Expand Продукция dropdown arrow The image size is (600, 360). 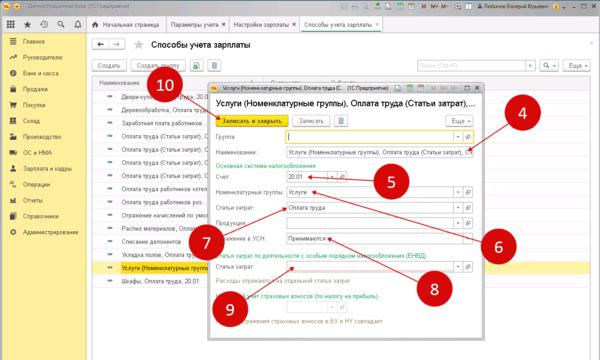[x=458, y=223]
